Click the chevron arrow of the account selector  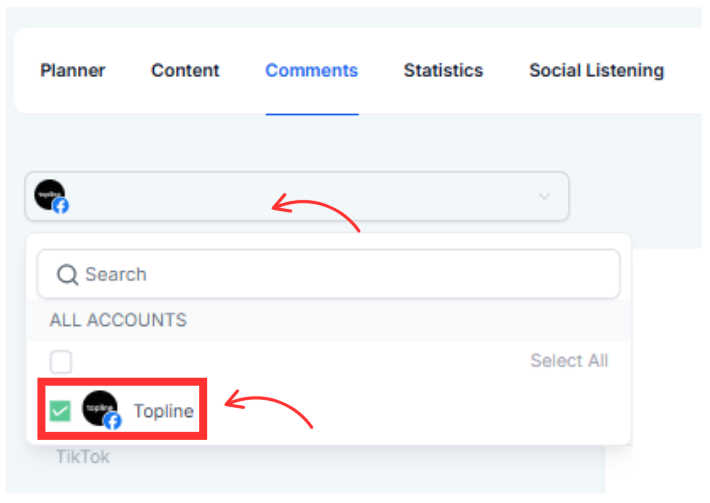(x=544, y=197)
